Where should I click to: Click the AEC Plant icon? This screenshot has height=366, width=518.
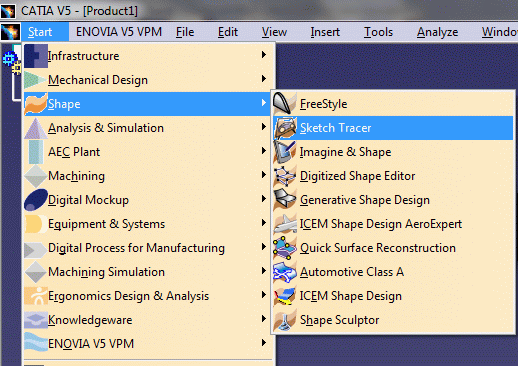(x=35, y=152)
